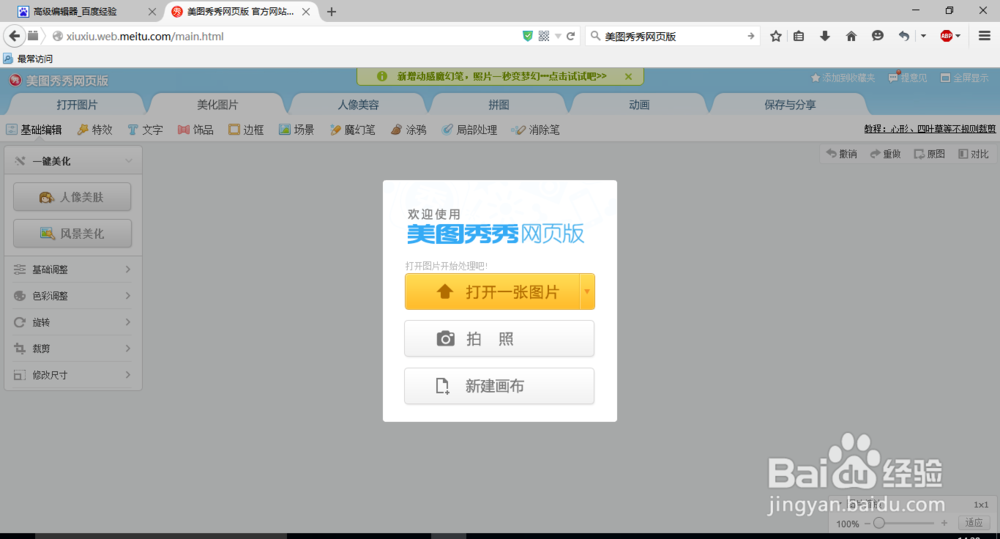Switch to the 美化图片 tab
The width and height of the screenshot is (1000, 539).
coord(217,104)
